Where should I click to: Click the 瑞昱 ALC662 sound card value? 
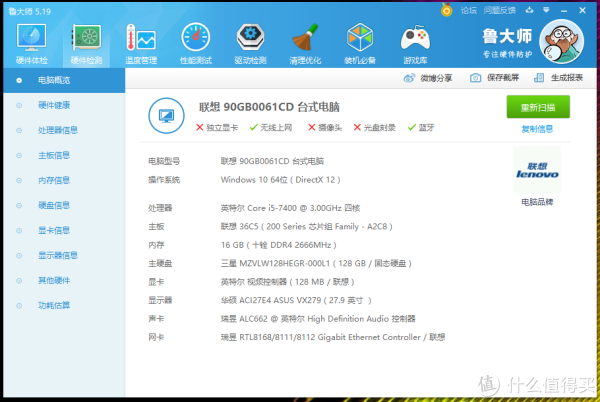[318, 319]
